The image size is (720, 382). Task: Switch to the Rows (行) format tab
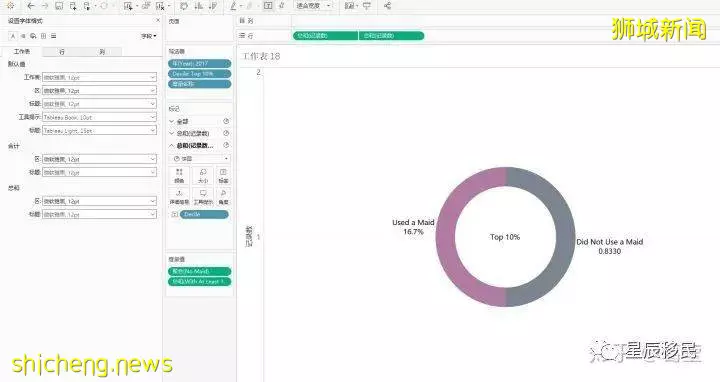click(62, 52)
